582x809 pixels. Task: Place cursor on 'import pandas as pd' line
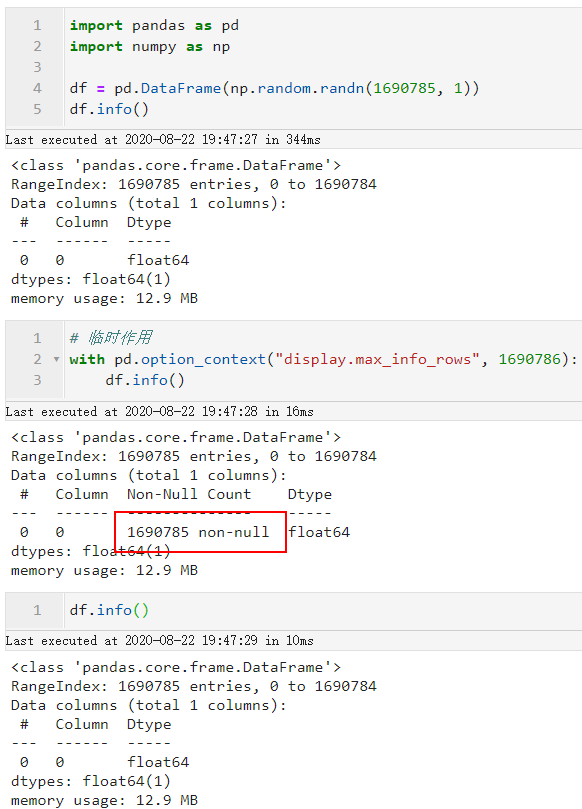154,25
